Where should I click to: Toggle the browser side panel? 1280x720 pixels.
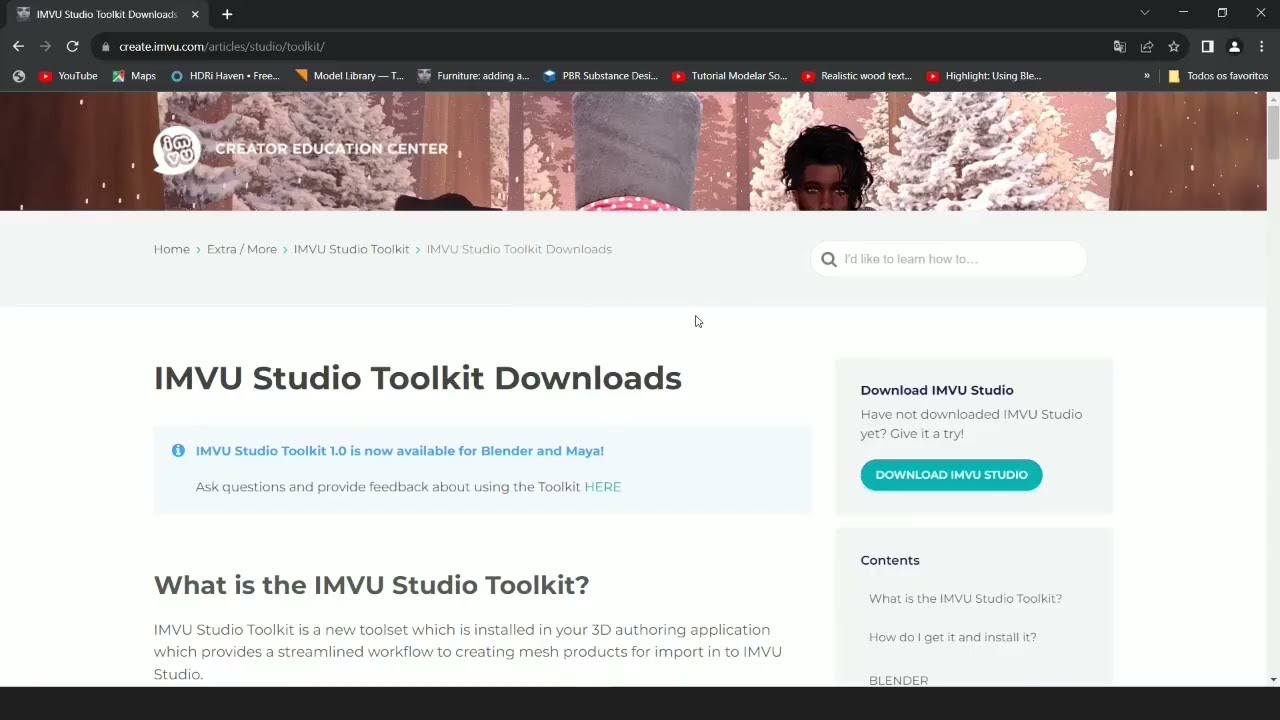pyautogui.click(x=1207, y=46)
